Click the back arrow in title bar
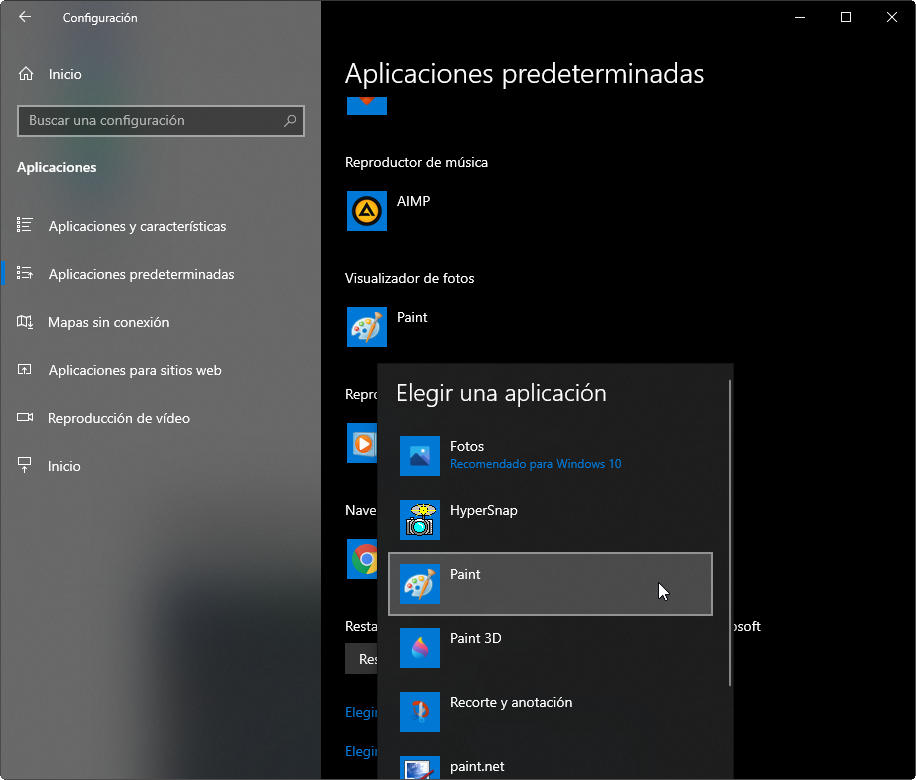The width and height of the screenshot is (916, 780). (x=25, y=17)
